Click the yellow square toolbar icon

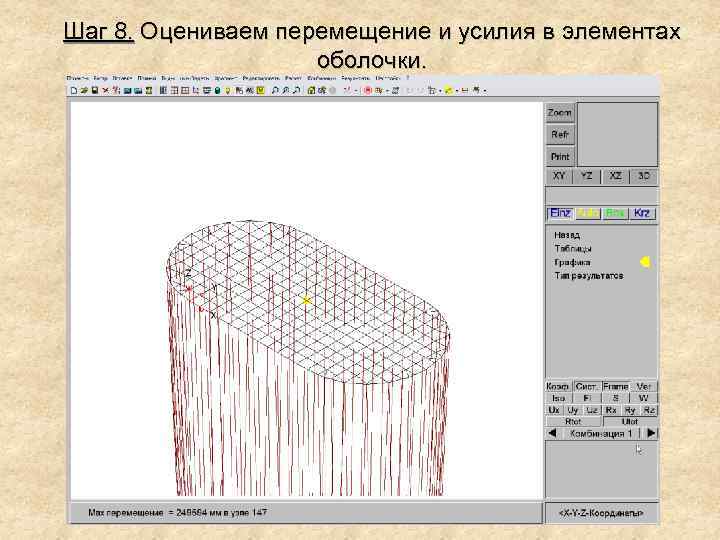click(261, 90)
